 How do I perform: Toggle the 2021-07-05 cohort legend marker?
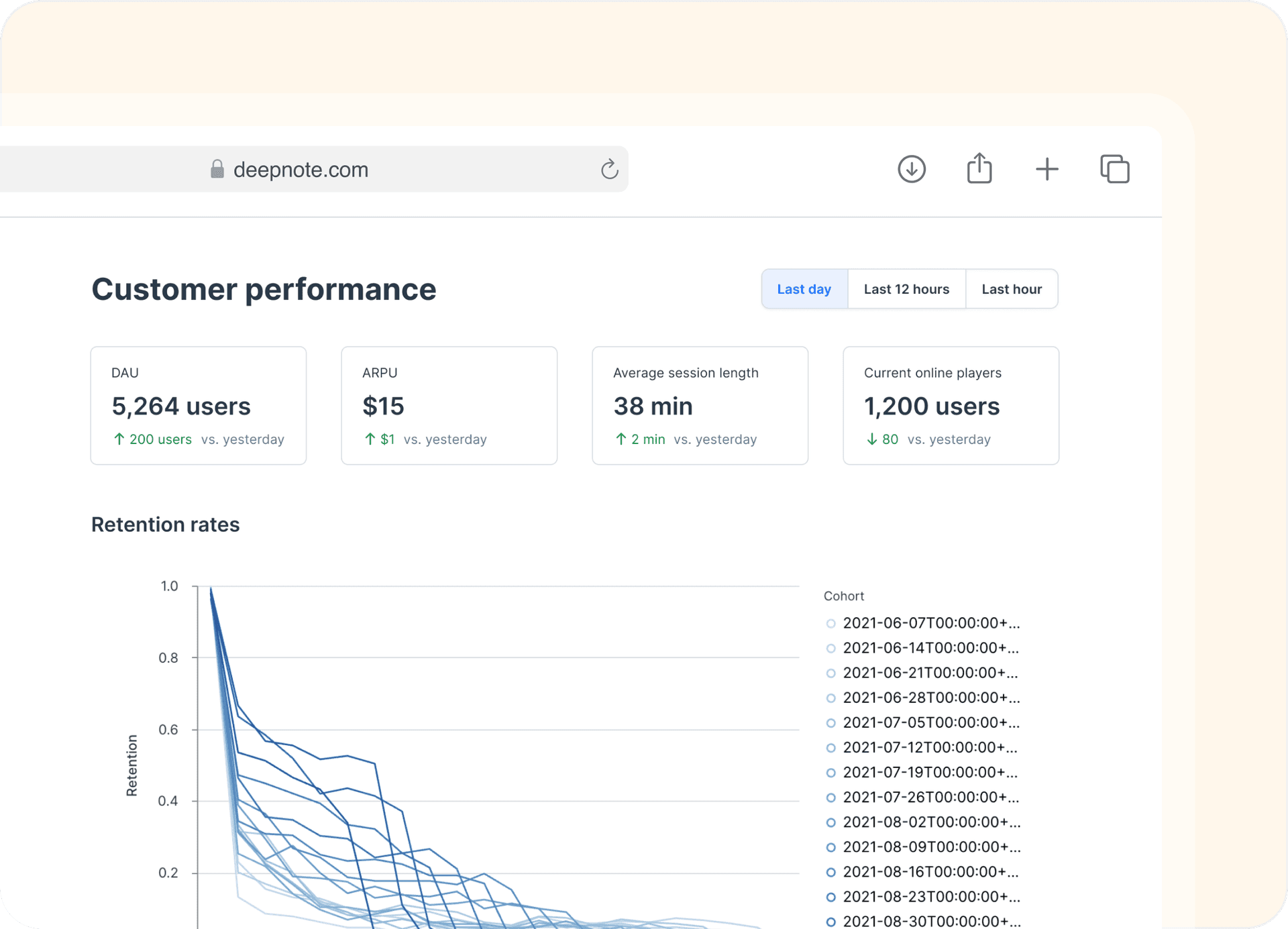coord(830,723)
